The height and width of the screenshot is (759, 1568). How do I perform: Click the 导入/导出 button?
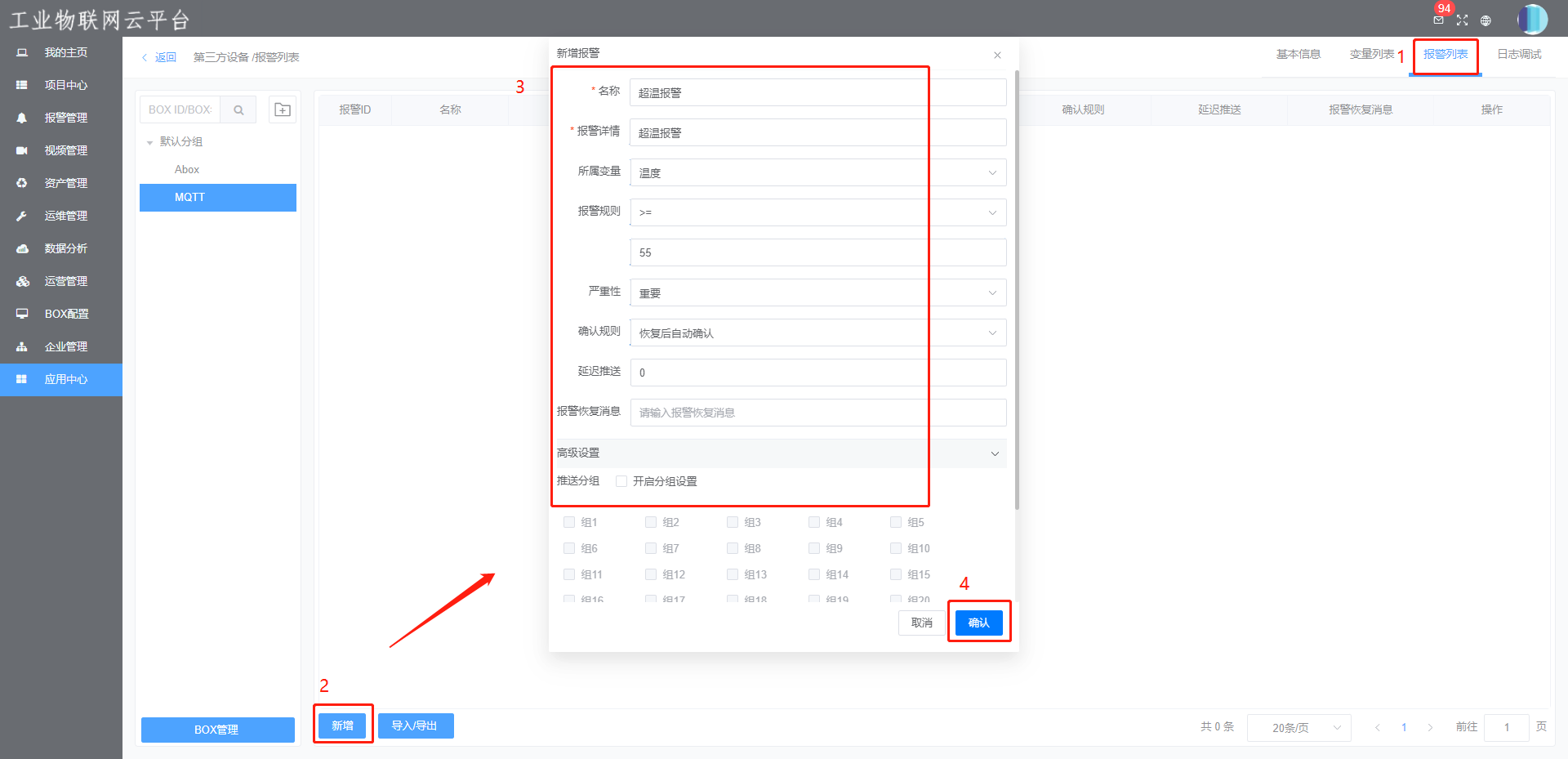415,726
